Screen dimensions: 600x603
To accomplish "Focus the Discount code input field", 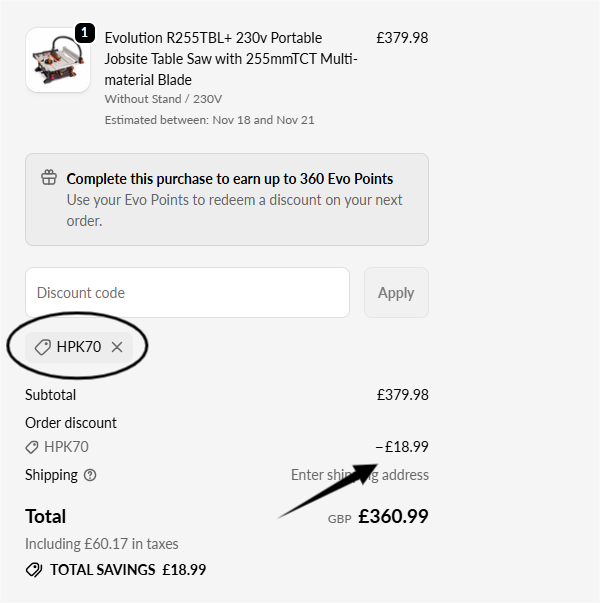I will tap(187, 293).
